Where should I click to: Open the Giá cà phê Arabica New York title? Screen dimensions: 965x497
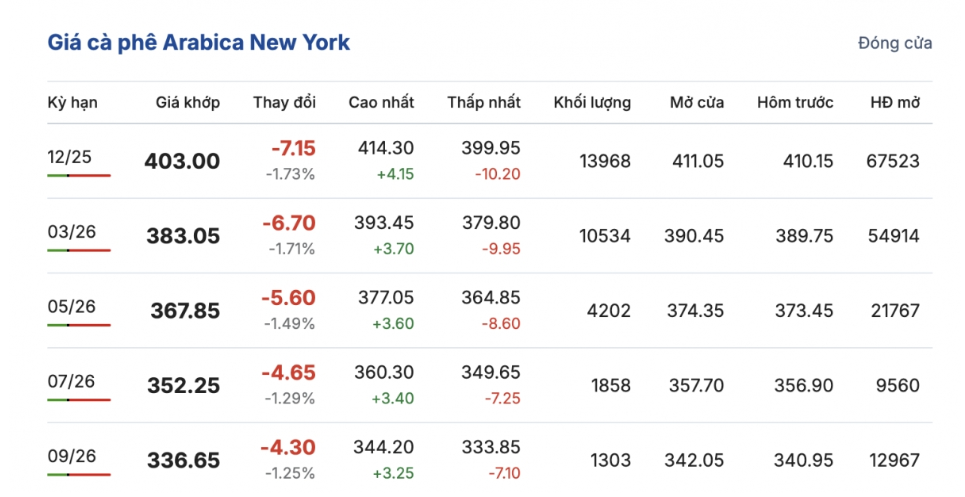[x=199, y=43]
